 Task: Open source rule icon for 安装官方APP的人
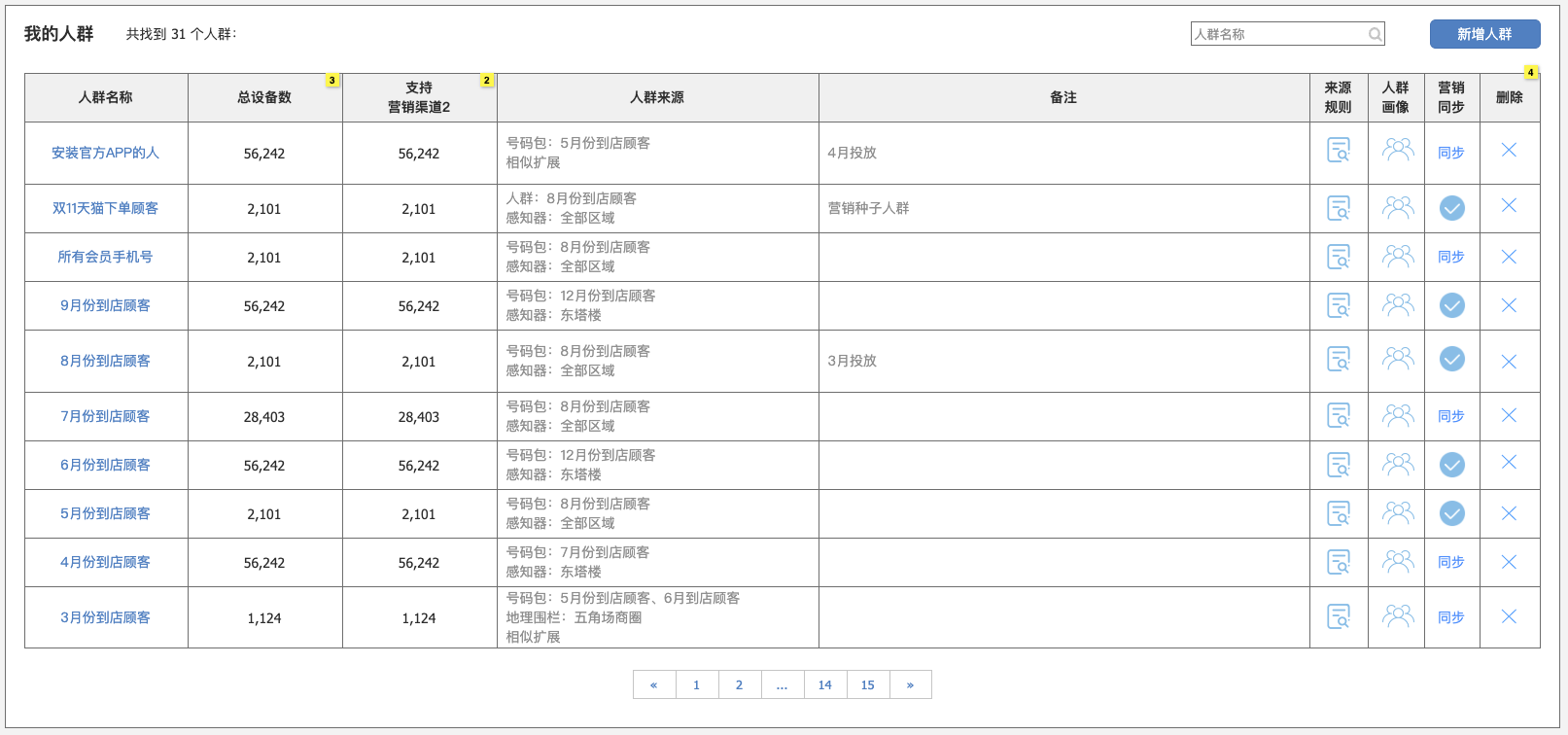pyautogui.click(x=1339, y=150)
